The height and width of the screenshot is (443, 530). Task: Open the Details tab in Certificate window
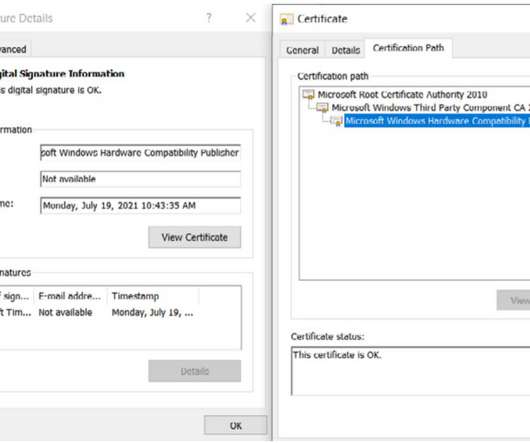pos(345,50)
